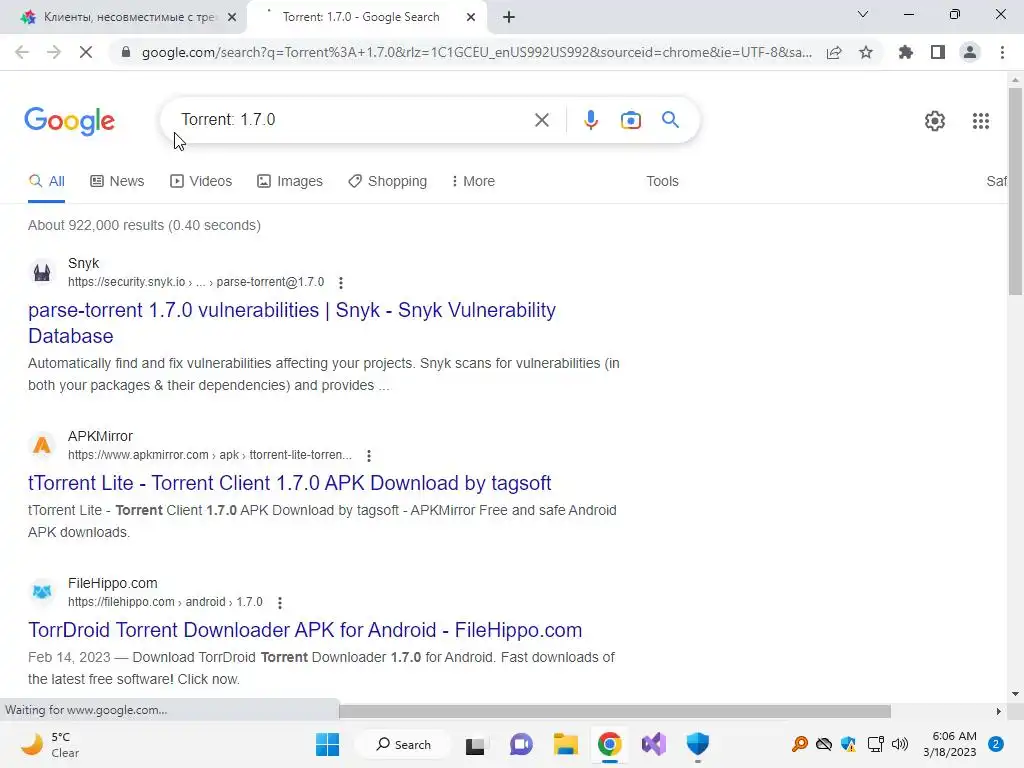Image resolution: width=1024 pixels, height=768 pixels.
Task: Open clock showing 6:06 AM
Action: (x=950, y=744)
